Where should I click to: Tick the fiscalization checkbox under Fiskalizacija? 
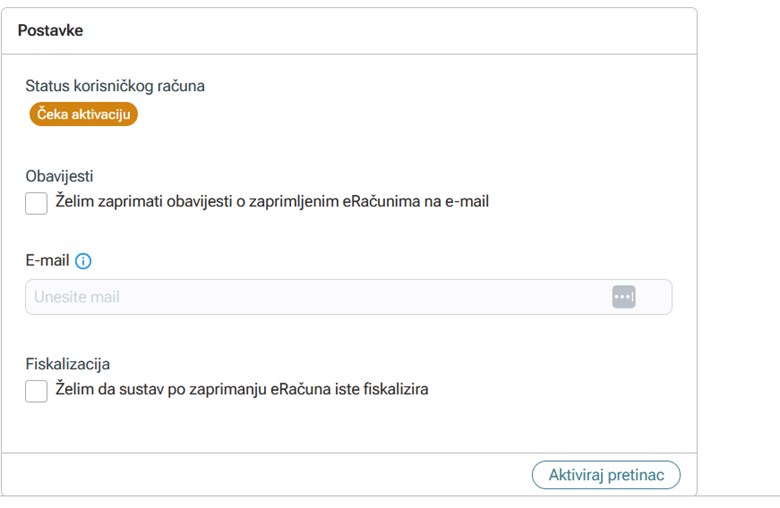(36, 391)
